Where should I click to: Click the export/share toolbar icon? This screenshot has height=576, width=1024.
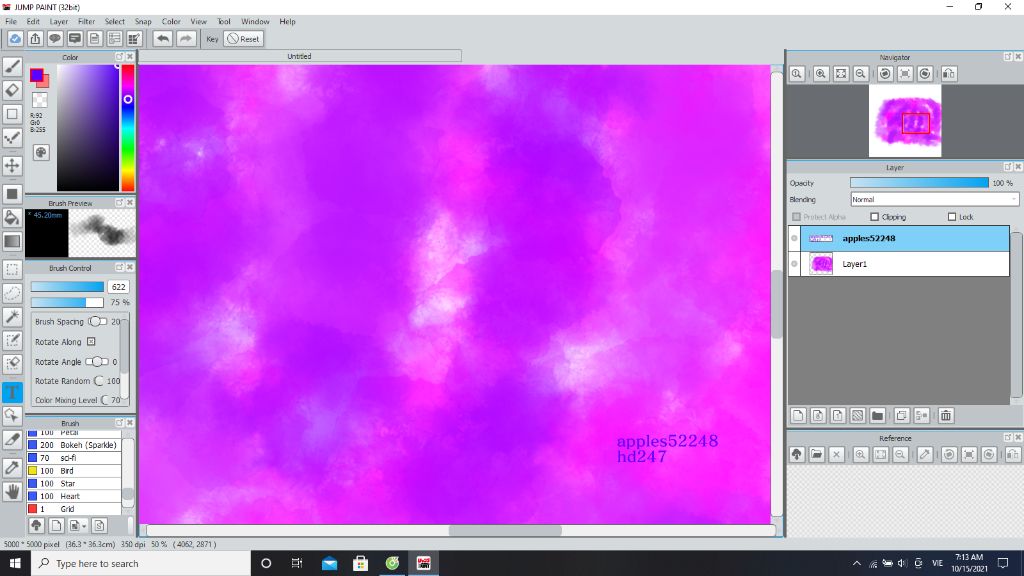[x=35, y=39]
